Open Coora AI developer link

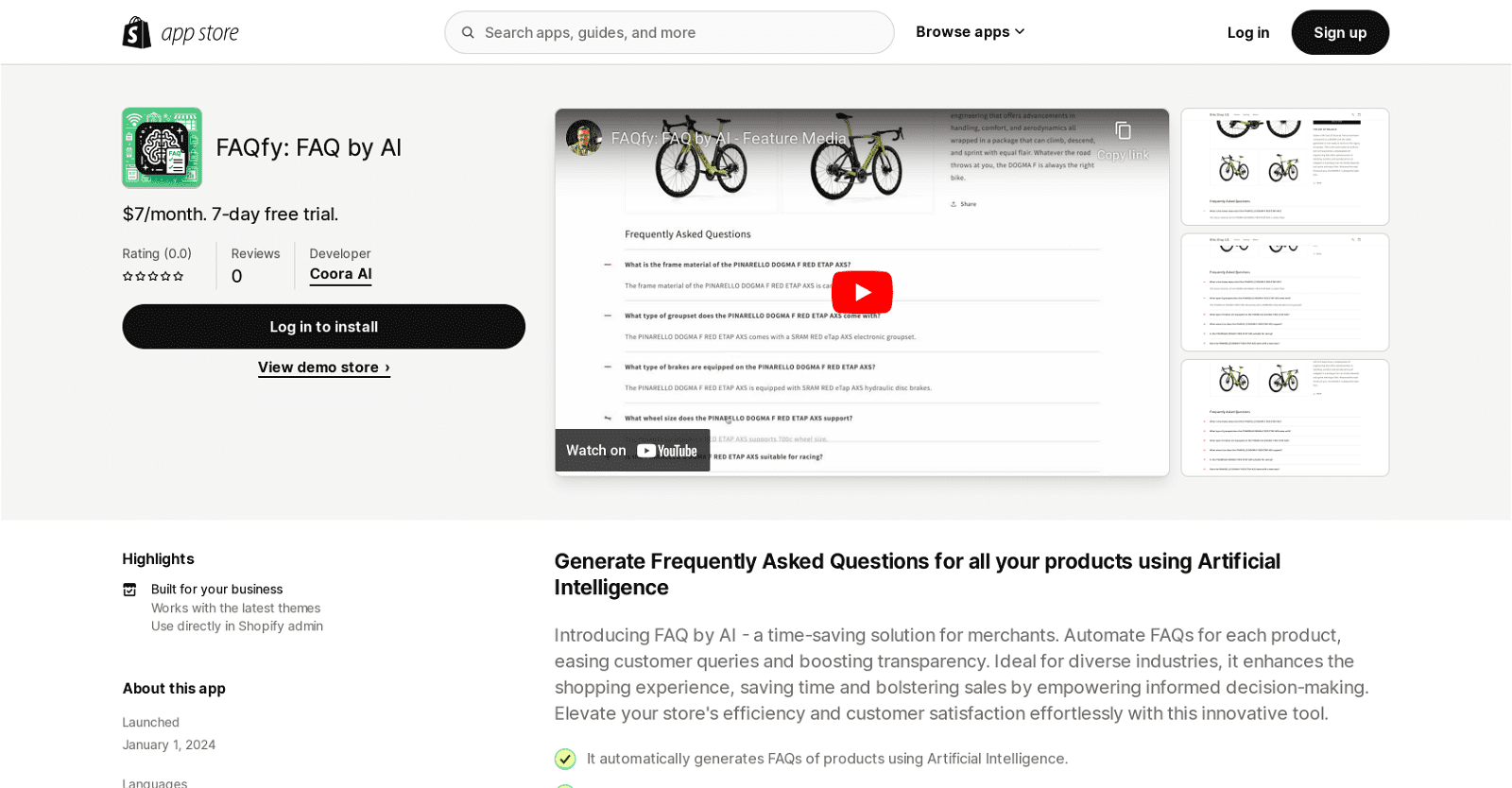click(x=340, y=274)
